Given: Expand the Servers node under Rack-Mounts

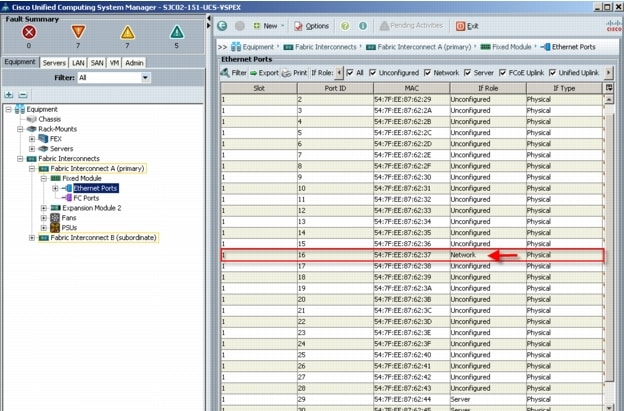Looking at the screenshot, I should (x=32, y=149).
